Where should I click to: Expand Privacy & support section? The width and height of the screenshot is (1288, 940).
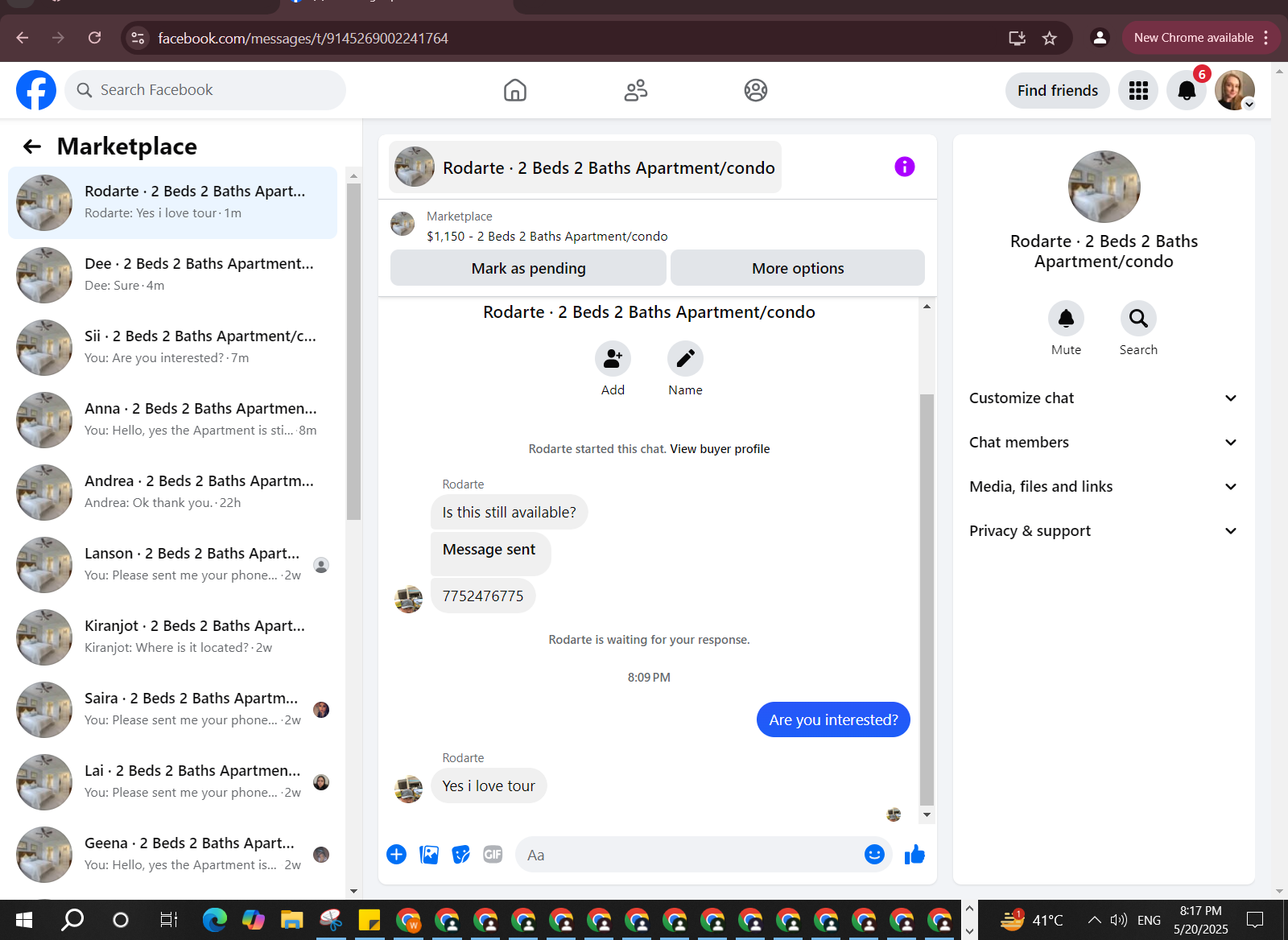(1104, 531)
